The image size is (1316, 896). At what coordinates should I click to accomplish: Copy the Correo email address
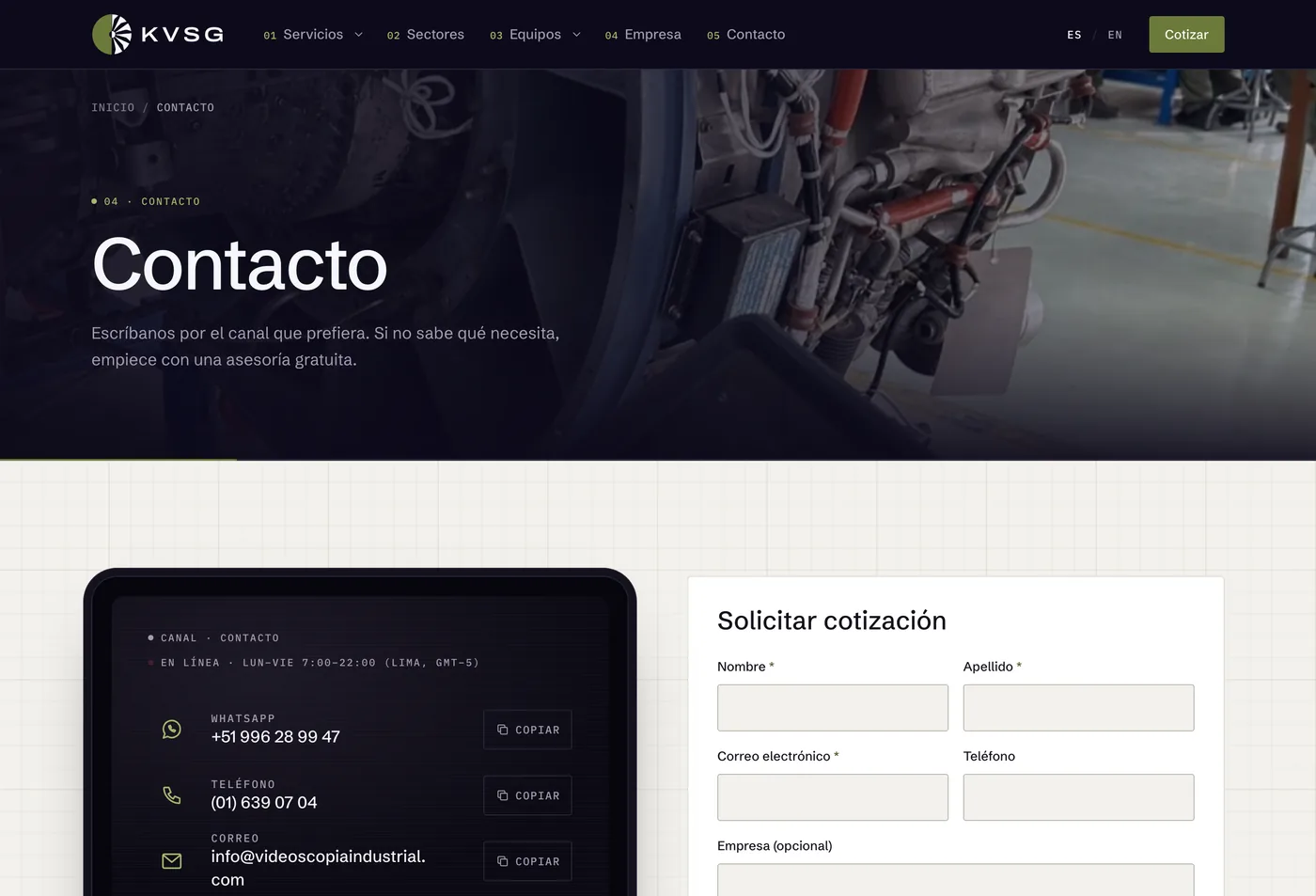point(527,861)
